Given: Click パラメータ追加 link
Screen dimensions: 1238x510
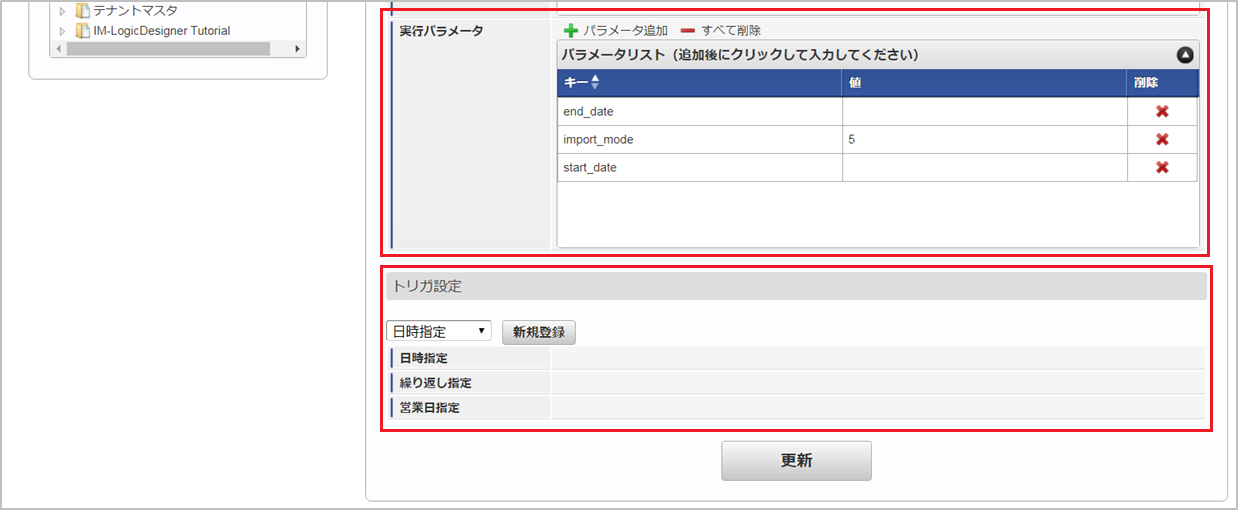Looking at the screenshot, I should [x=626, y=31].
